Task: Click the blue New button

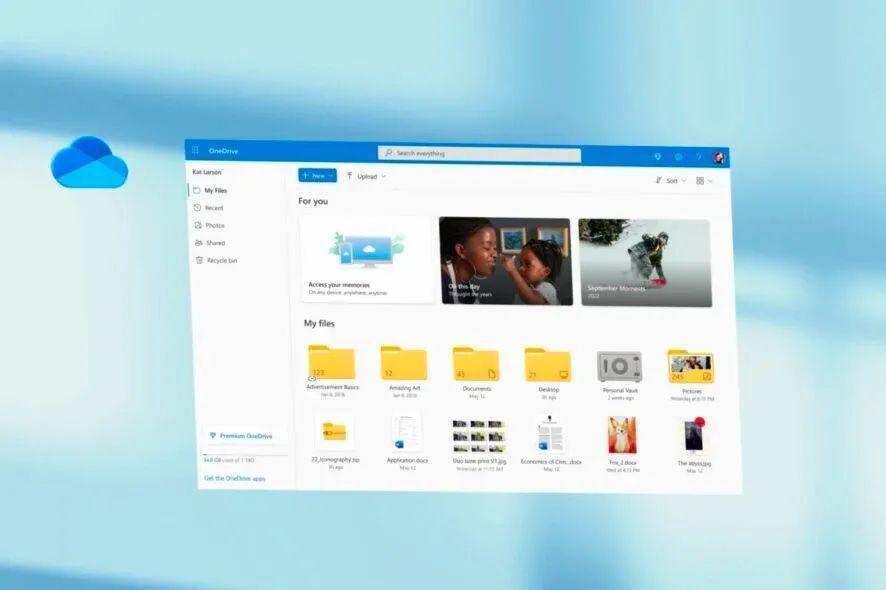Action: pyautogui.click(x=317, y=176)
